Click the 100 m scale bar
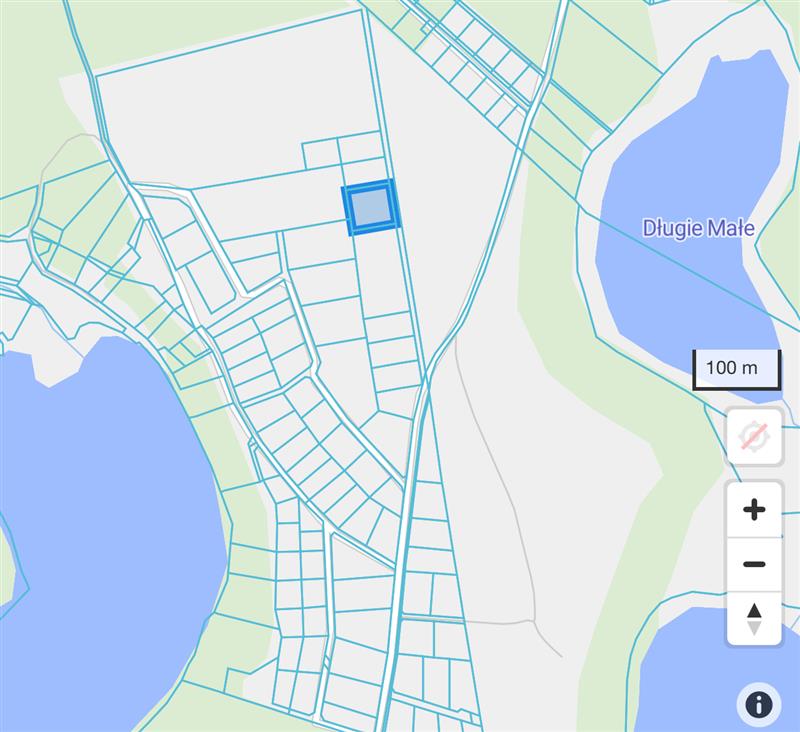The height and width of the screenshot is (732, 800). coord(736,368)
